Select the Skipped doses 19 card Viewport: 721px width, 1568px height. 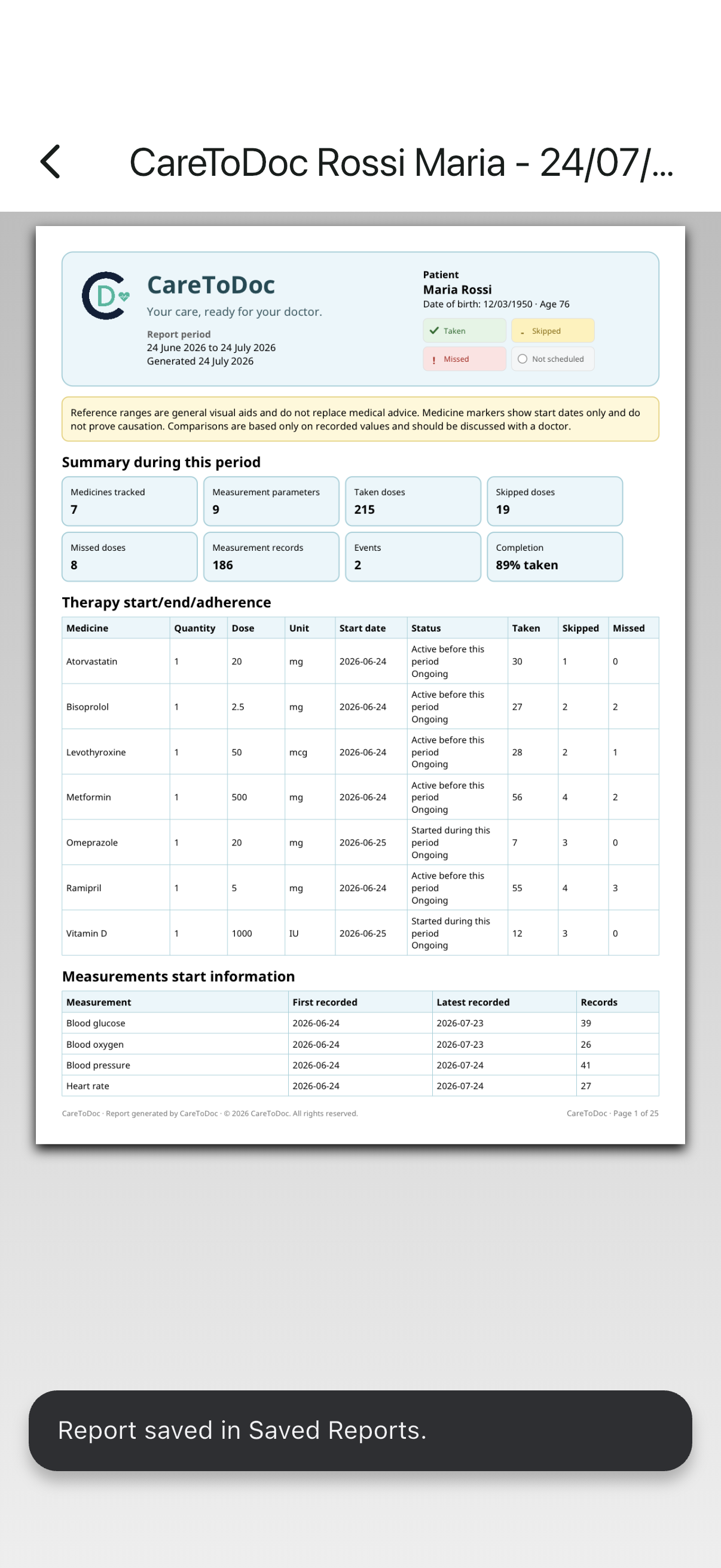(x=555, y=501)
